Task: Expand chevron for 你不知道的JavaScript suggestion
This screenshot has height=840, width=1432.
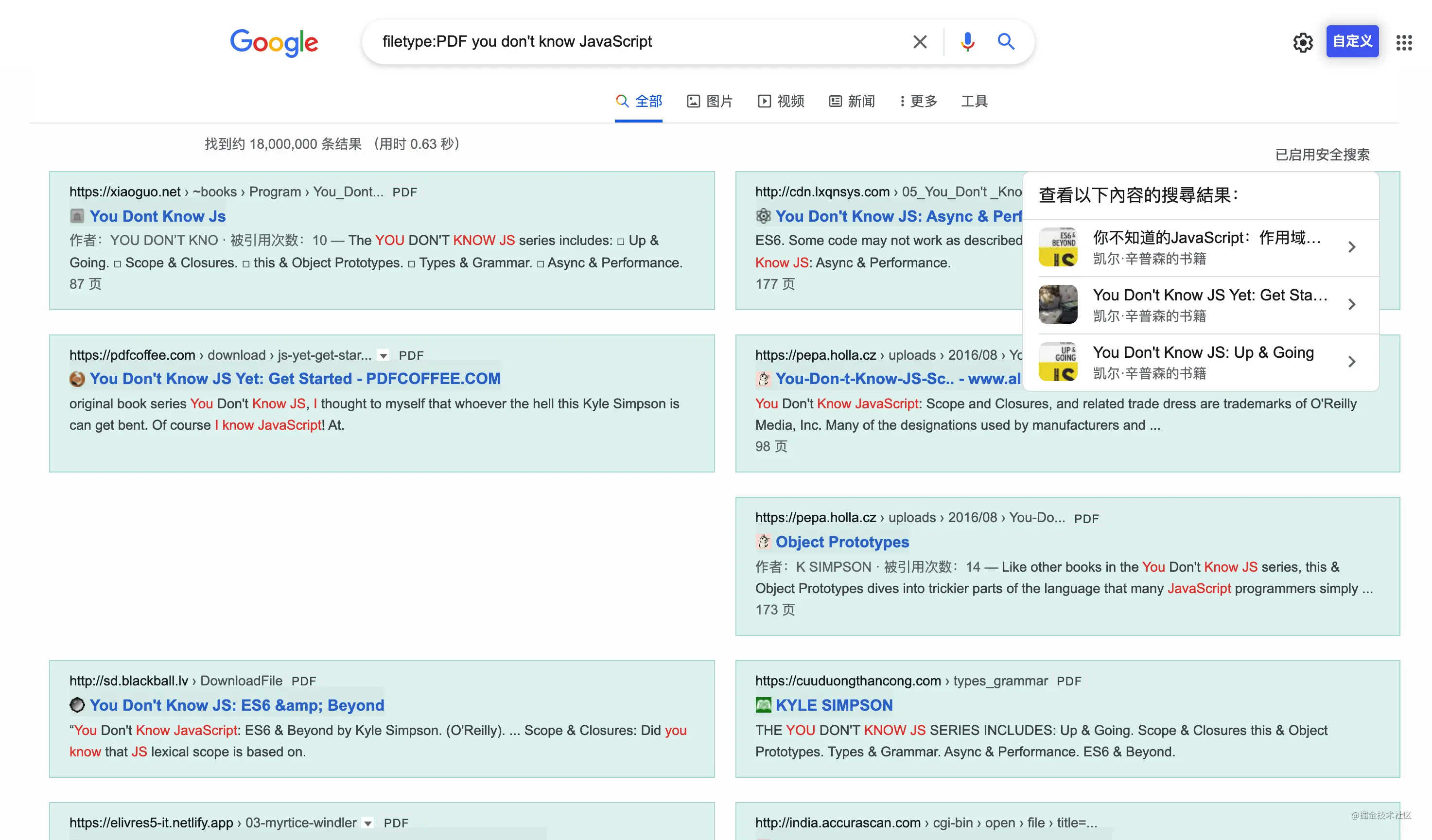Action: point(1351,247)
